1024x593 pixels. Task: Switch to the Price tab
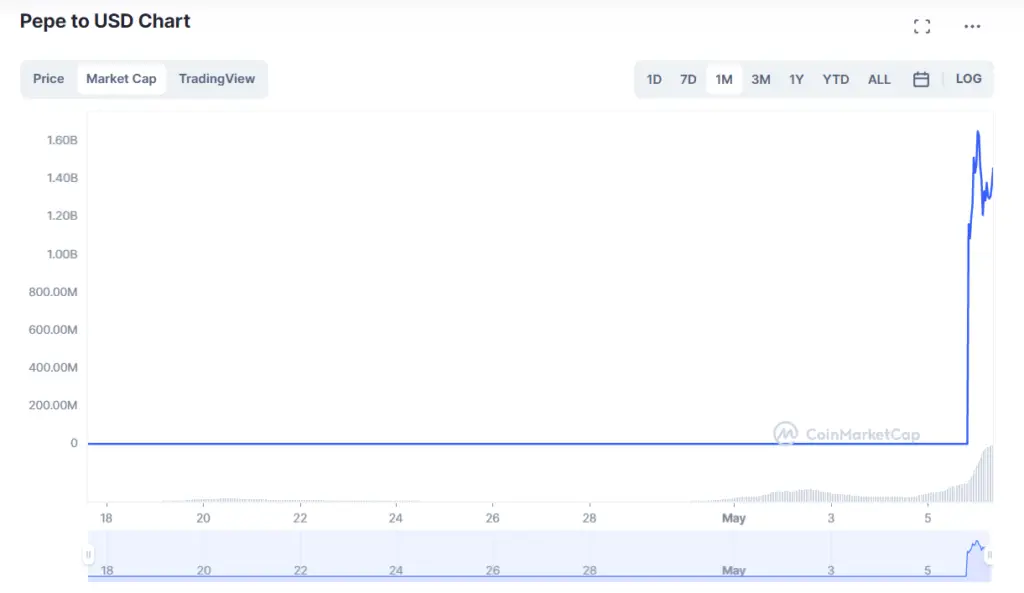[x=48, y=79]
